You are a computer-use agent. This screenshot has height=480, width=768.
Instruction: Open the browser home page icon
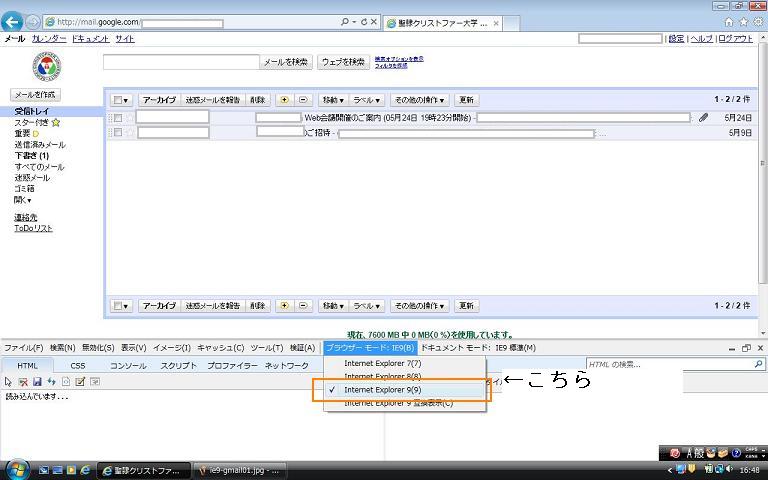coord(729,22)
